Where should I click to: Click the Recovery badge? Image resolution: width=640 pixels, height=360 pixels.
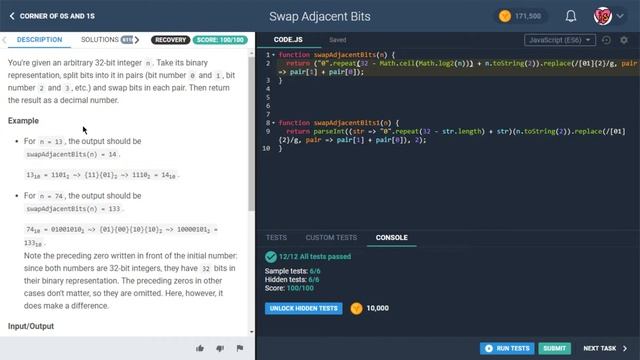[x=170, y=40]
